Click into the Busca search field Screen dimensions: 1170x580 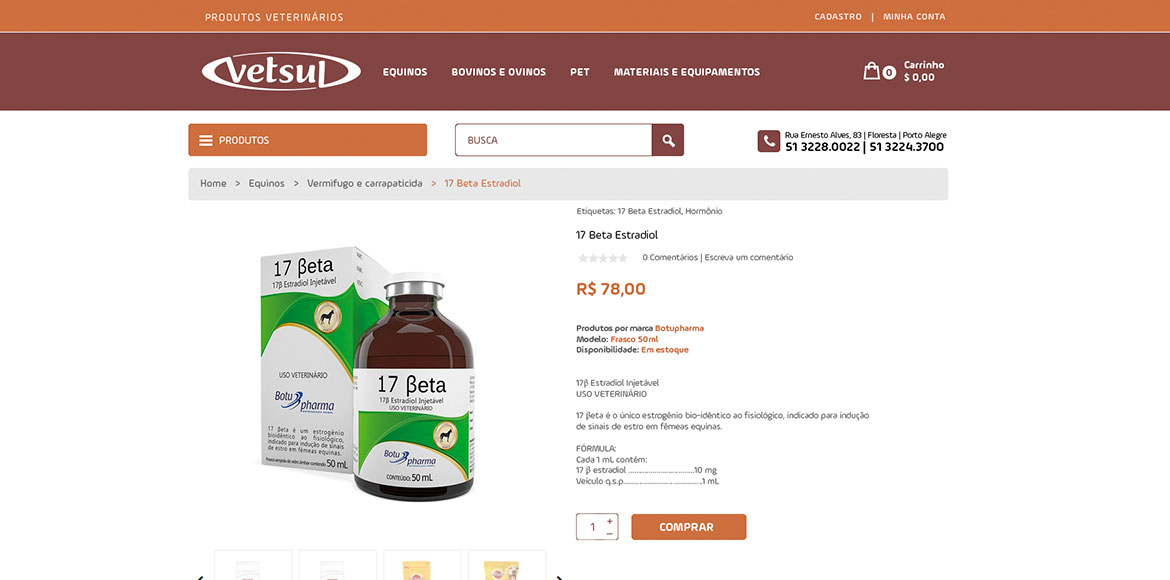[x=554, y=140]
